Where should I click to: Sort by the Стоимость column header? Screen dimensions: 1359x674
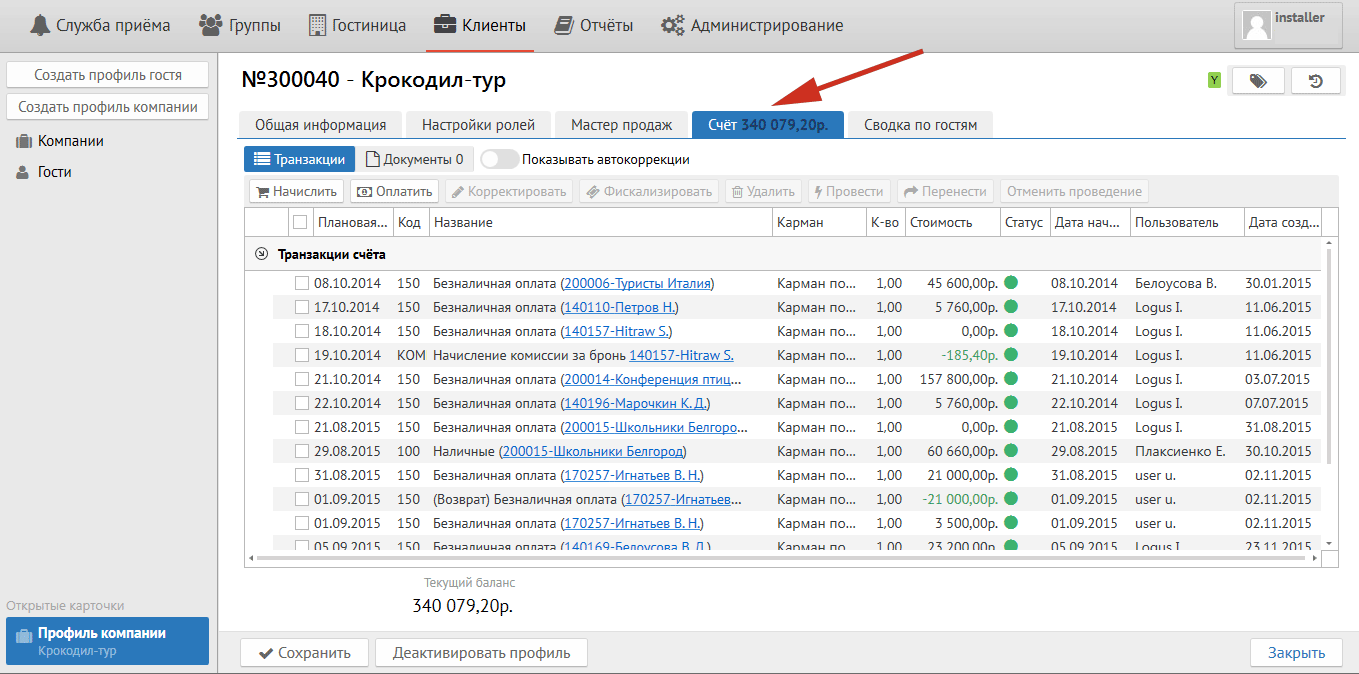coord(940,222)
